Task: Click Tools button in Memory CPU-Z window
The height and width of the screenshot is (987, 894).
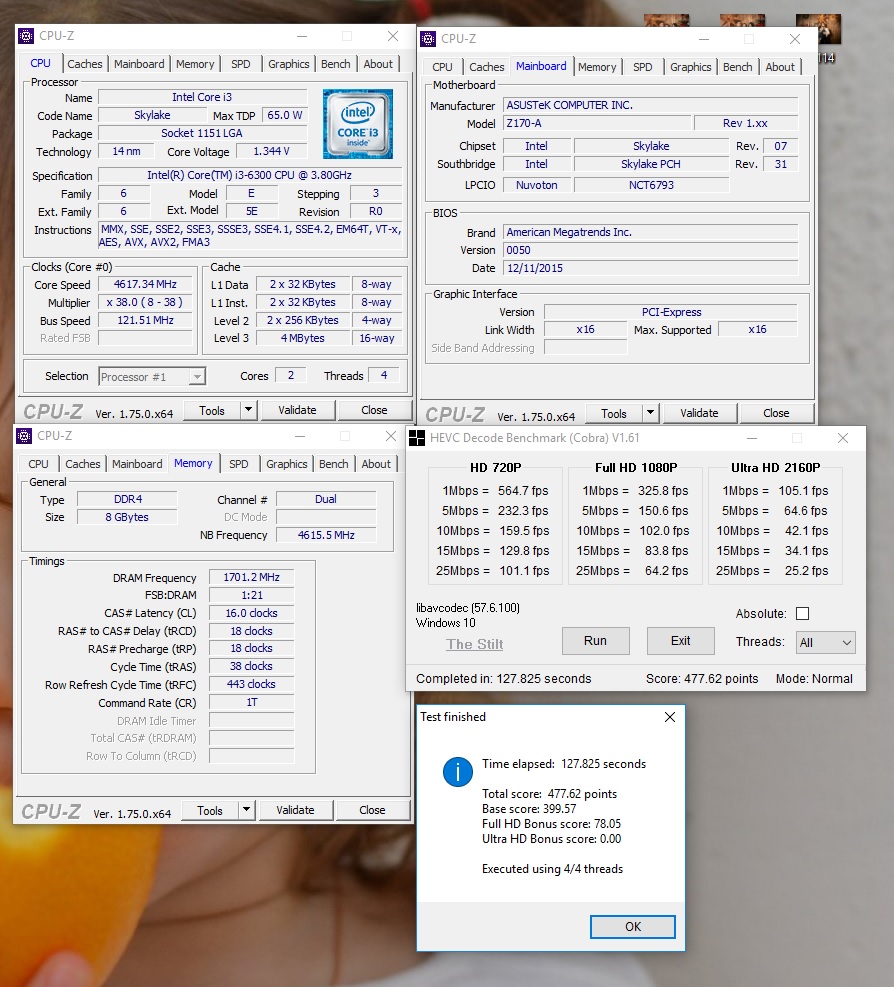Action: tap(210, 811)
